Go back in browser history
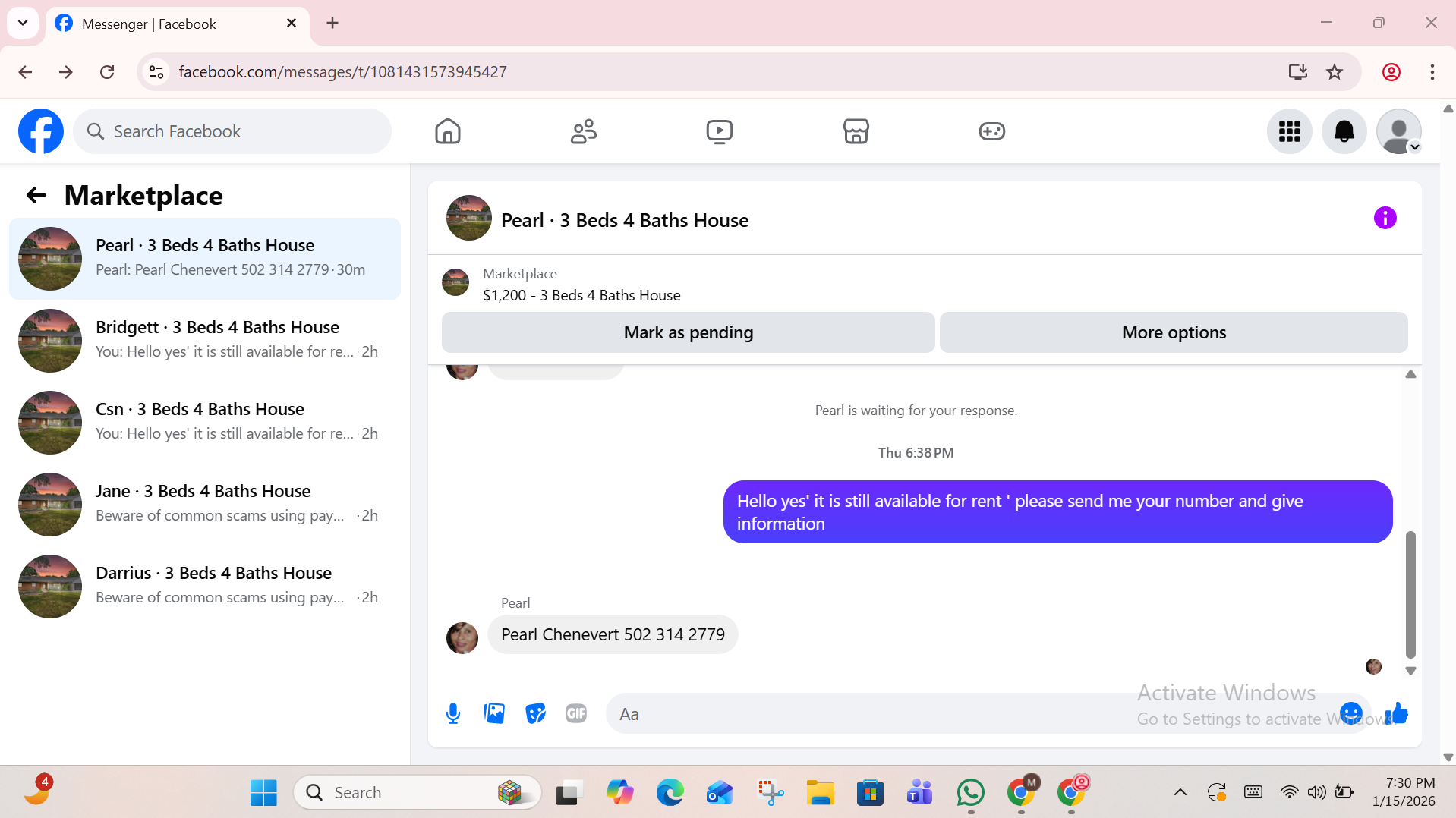 point(25,72)
